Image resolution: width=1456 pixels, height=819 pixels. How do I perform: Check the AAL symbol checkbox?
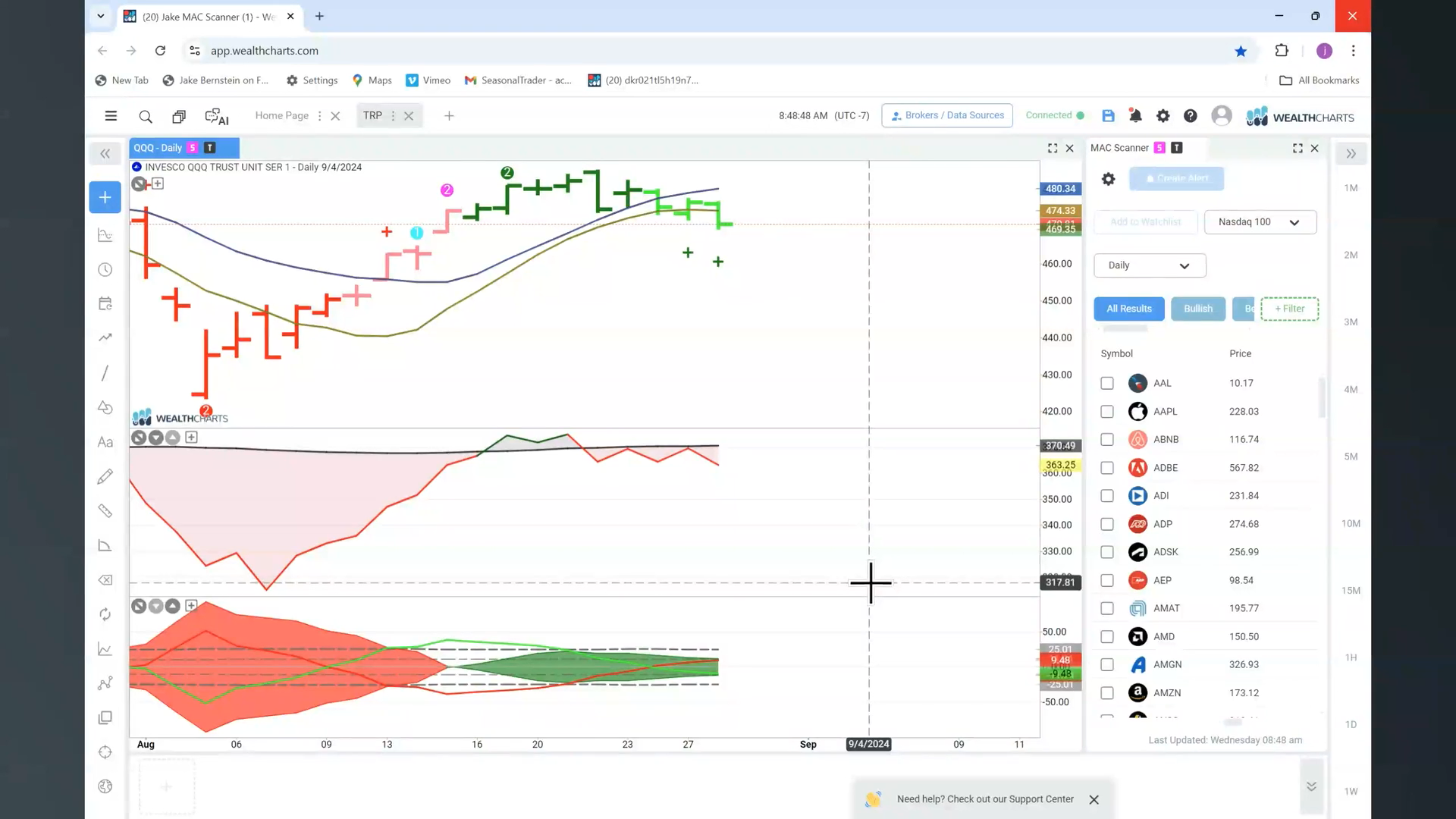click(x=1107, y=384)
